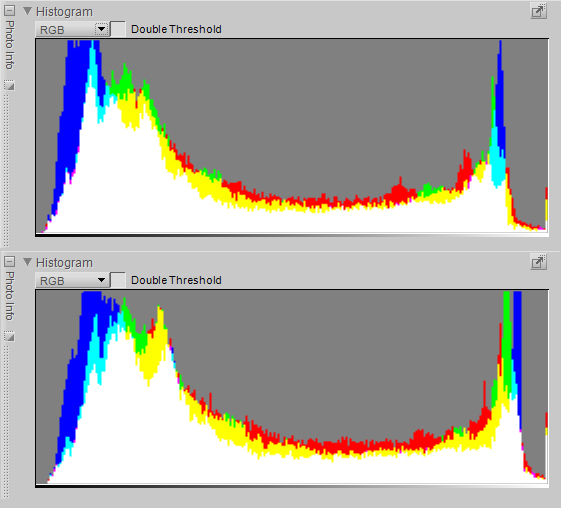Enable Double Threshold checkbox in bottom histogram

pyautogui.click(x=118, y=280)
